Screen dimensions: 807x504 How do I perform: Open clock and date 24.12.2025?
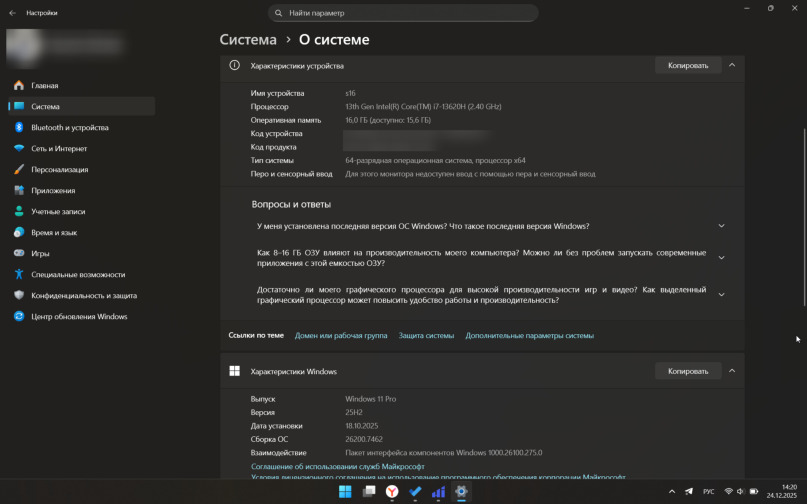(x=782, y=491)
